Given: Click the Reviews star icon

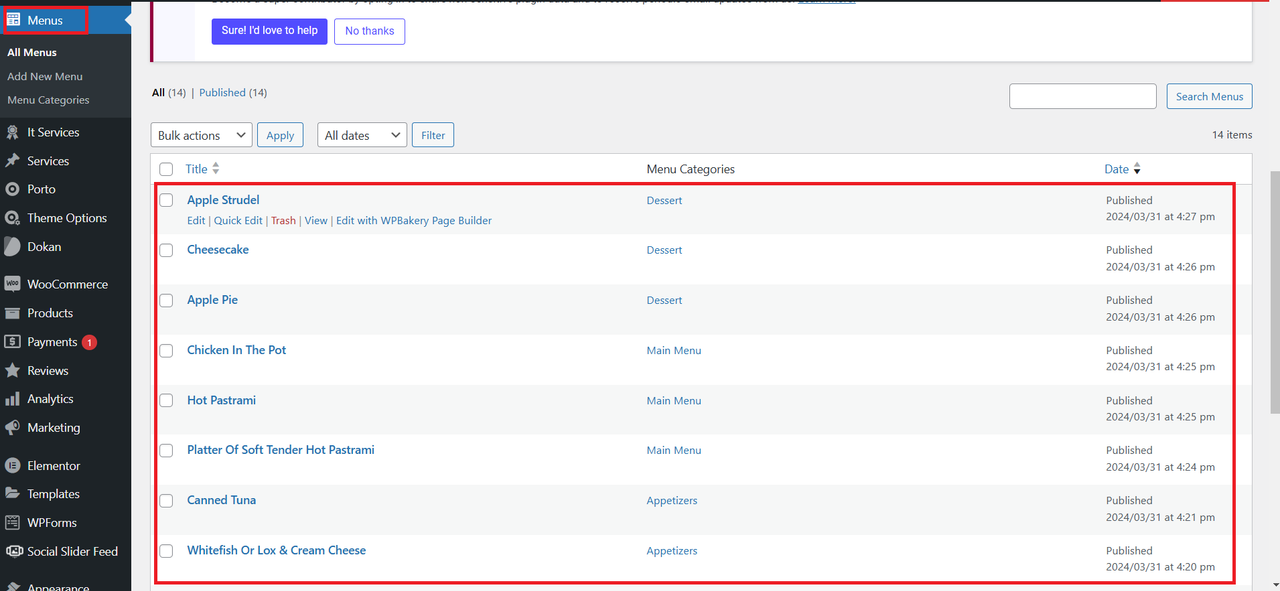Looking at the screenshot, I should tap(13, 370).
